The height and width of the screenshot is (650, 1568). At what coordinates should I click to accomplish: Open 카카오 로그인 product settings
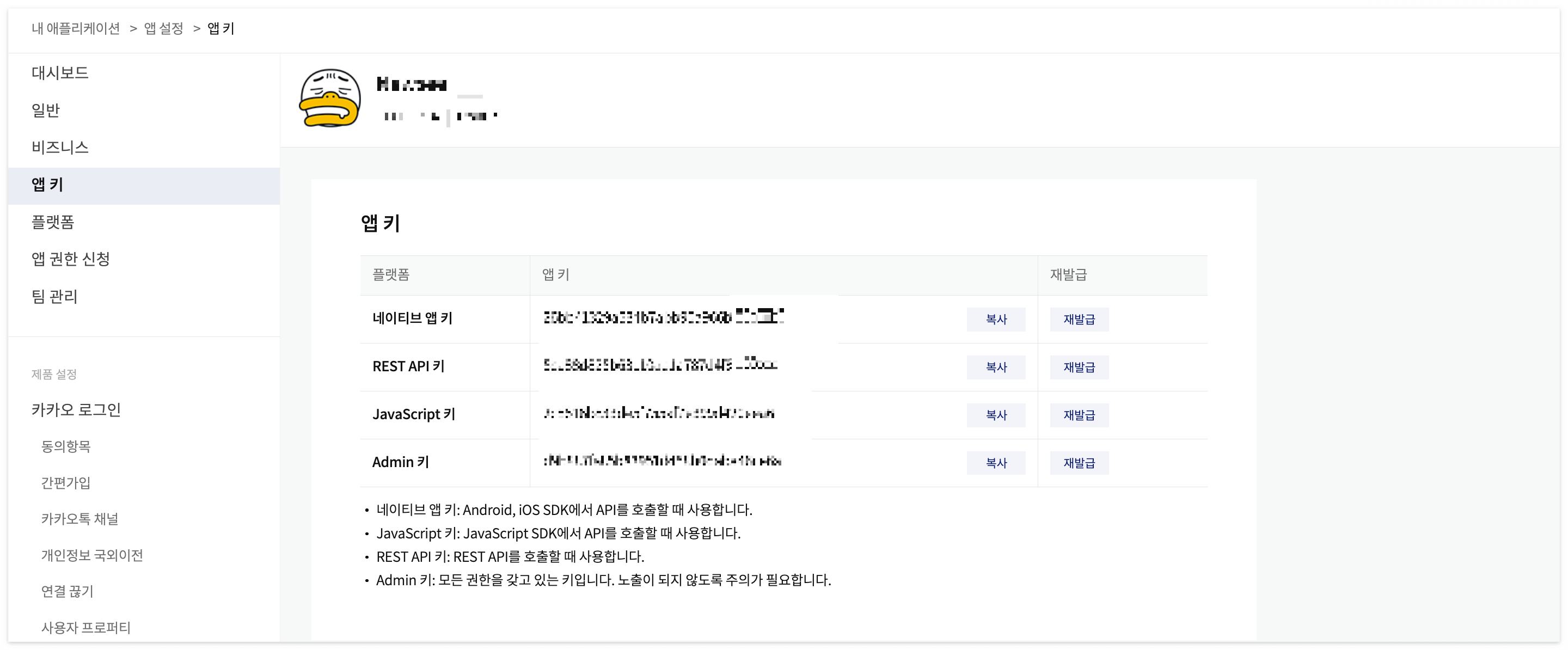(x=76, y=409)
